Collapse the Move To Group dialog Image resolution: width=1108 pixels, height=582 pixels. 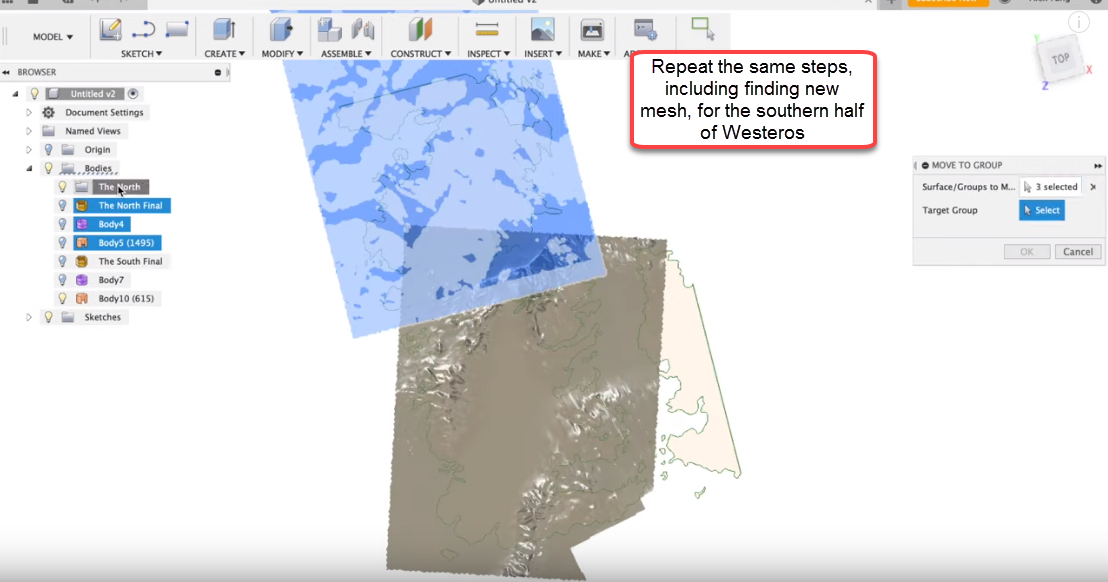click(x=925, y=165)
